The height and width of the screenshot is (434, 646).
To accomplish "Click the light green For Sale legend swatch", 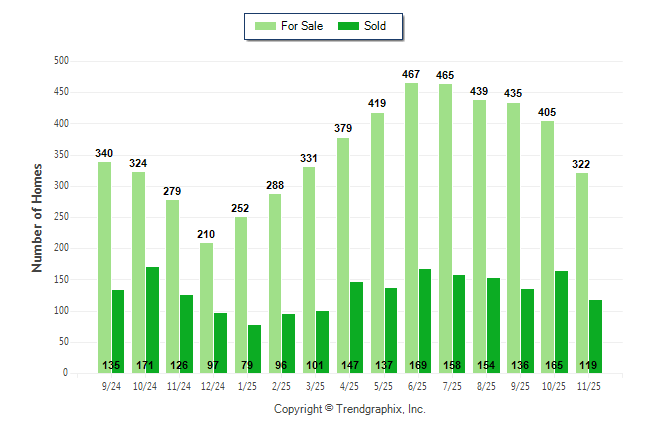I will (265, 26).
